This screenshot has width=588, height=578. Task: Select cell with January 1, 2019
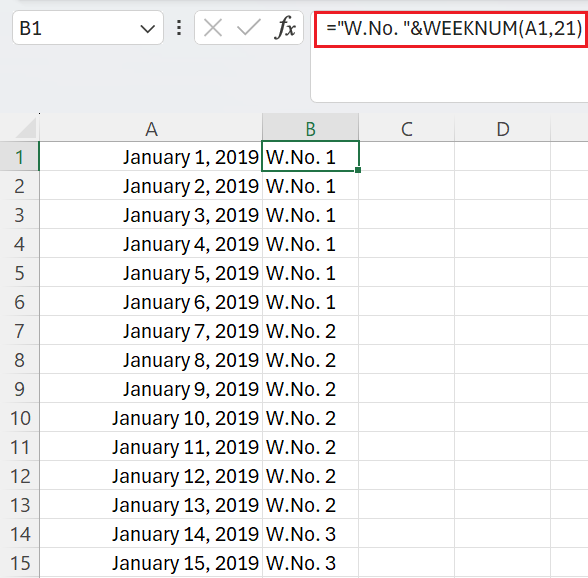click(x=151, y=156)
